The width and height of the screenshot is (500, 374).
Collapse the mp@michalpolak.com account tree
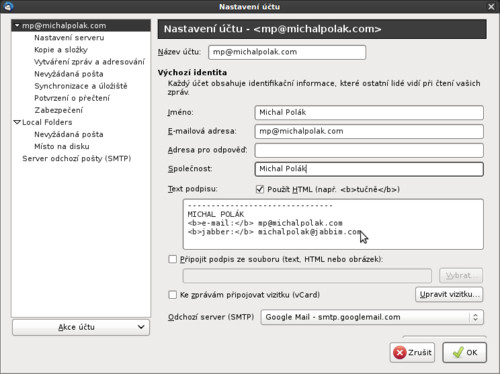(17, 25)
